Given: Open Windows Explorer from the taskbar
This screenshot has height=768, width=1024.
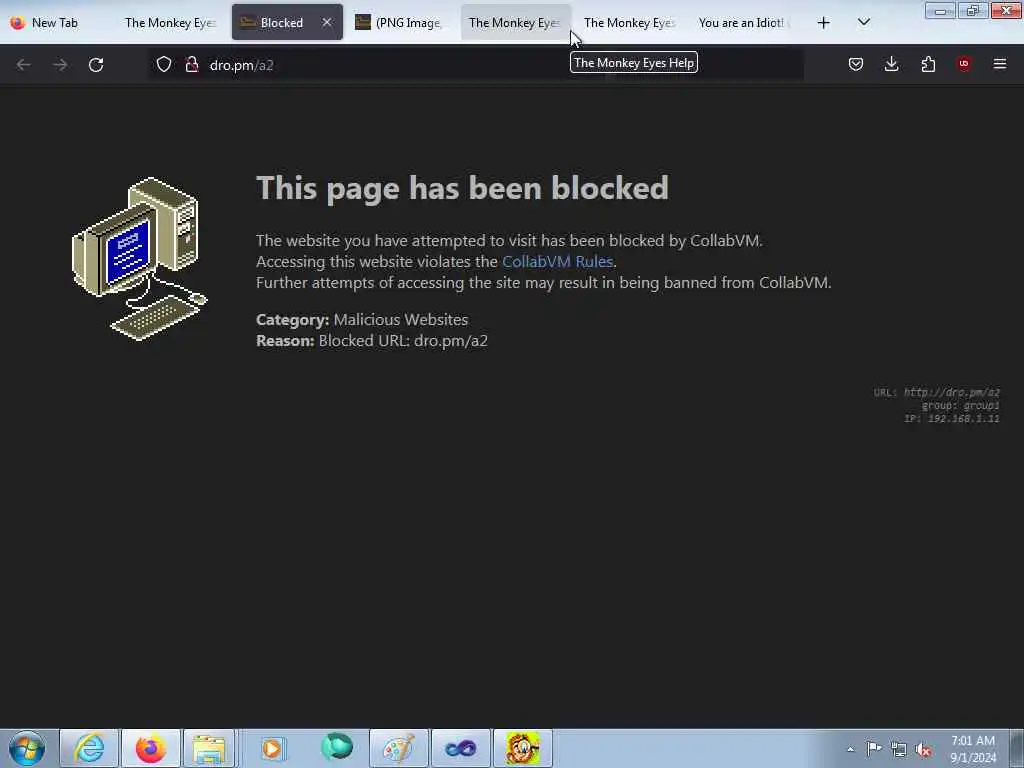Looking at the screenshot, I should click(x=209, y=748).
